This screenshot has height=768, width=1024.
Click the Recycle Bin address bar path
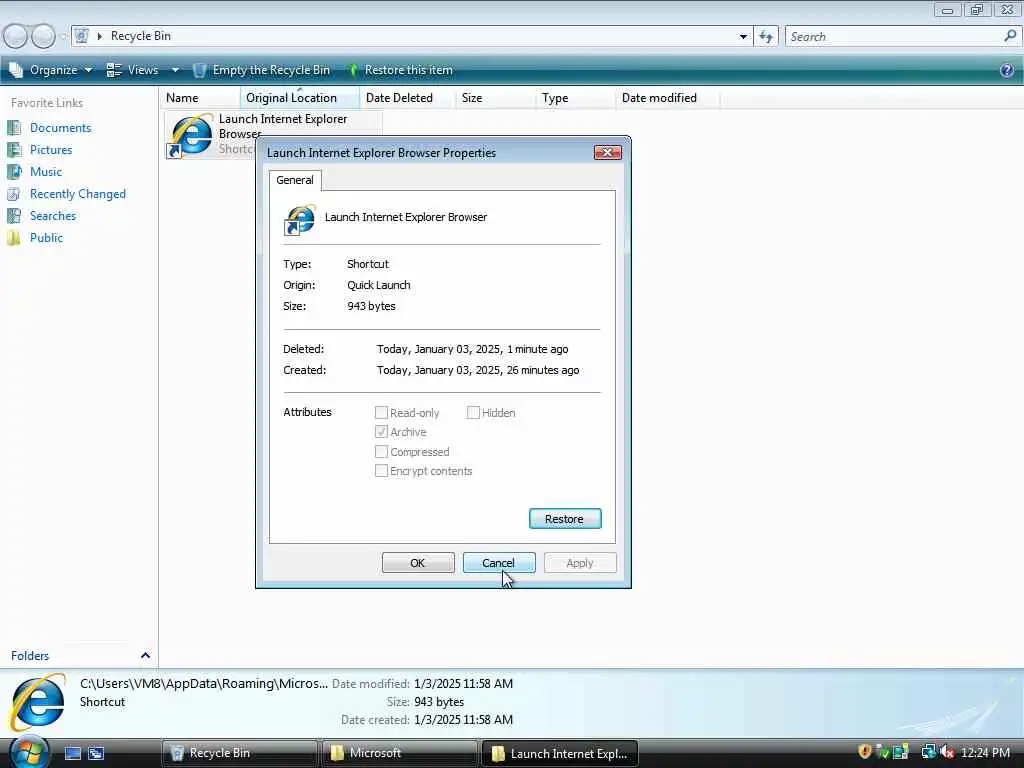pyautogui.click(x=140, y=36)
